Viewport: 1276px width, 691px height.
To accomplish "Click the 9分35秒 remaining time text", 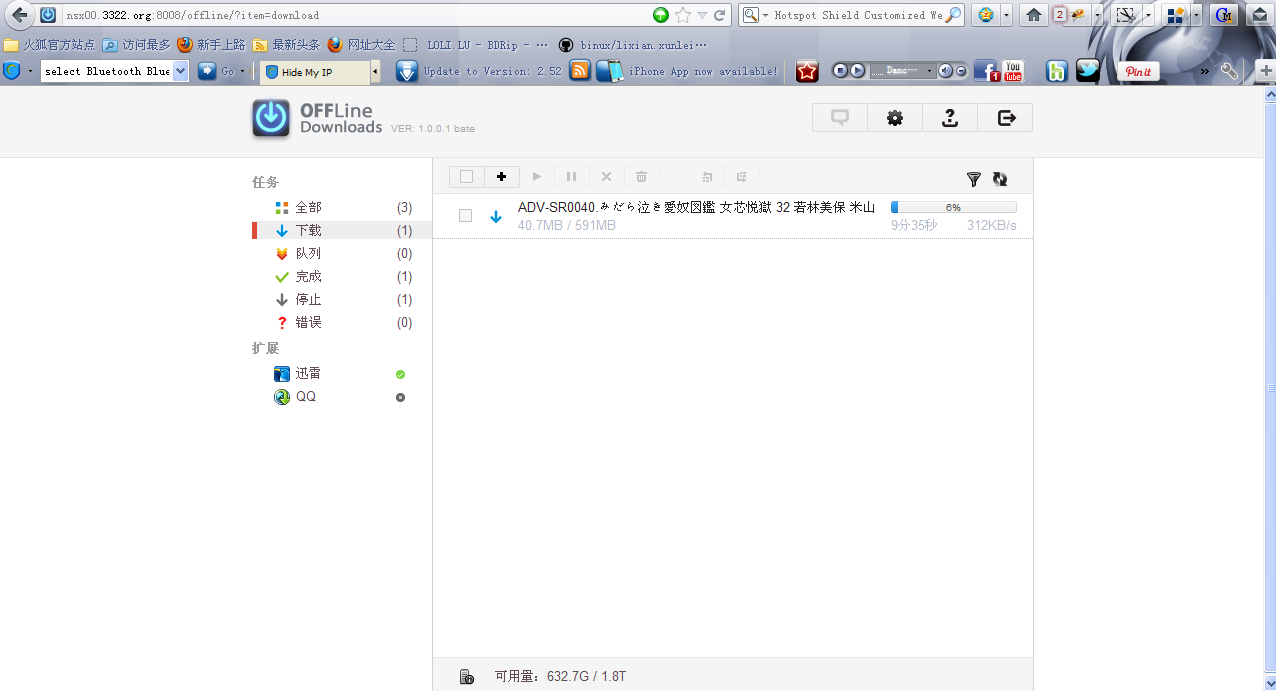I will click(914, 225).
